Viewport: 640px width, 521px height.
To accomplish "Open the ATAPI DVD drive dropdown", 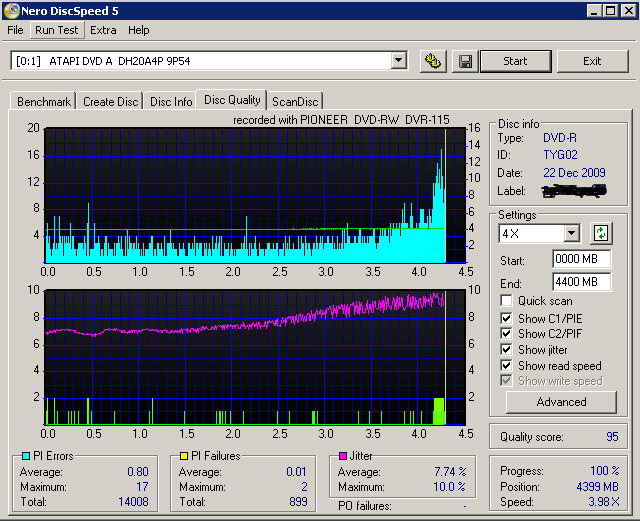I will [399, 61].
